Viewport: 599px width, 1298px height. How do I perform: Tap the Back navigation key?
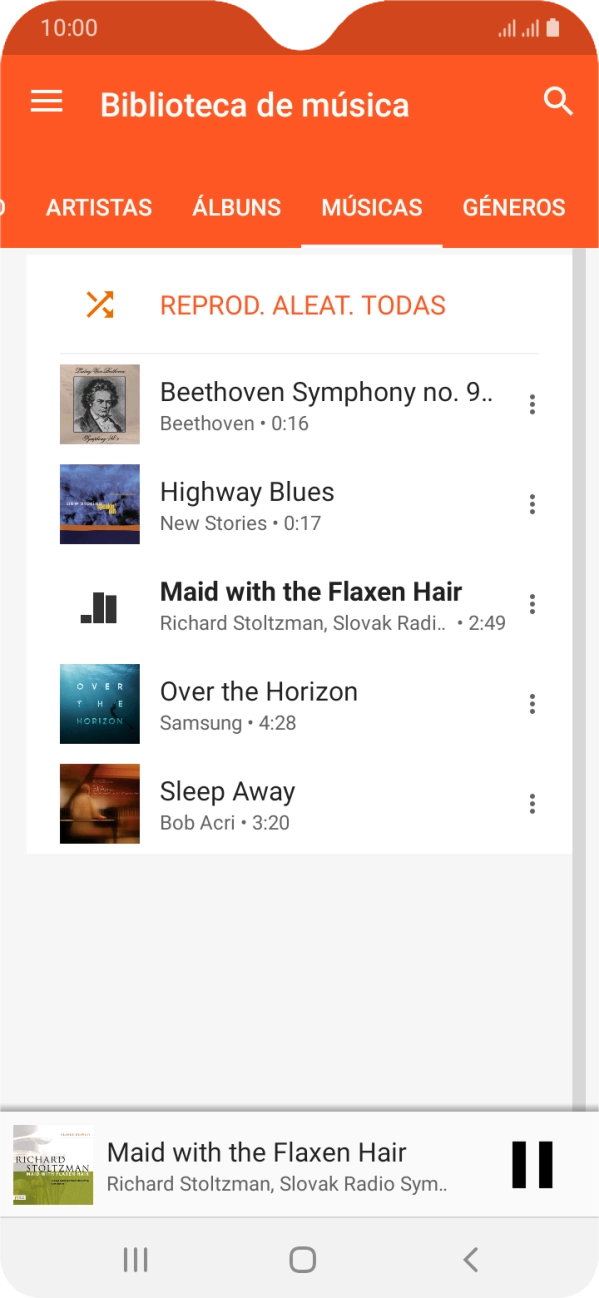click(x=469, y=1259)
